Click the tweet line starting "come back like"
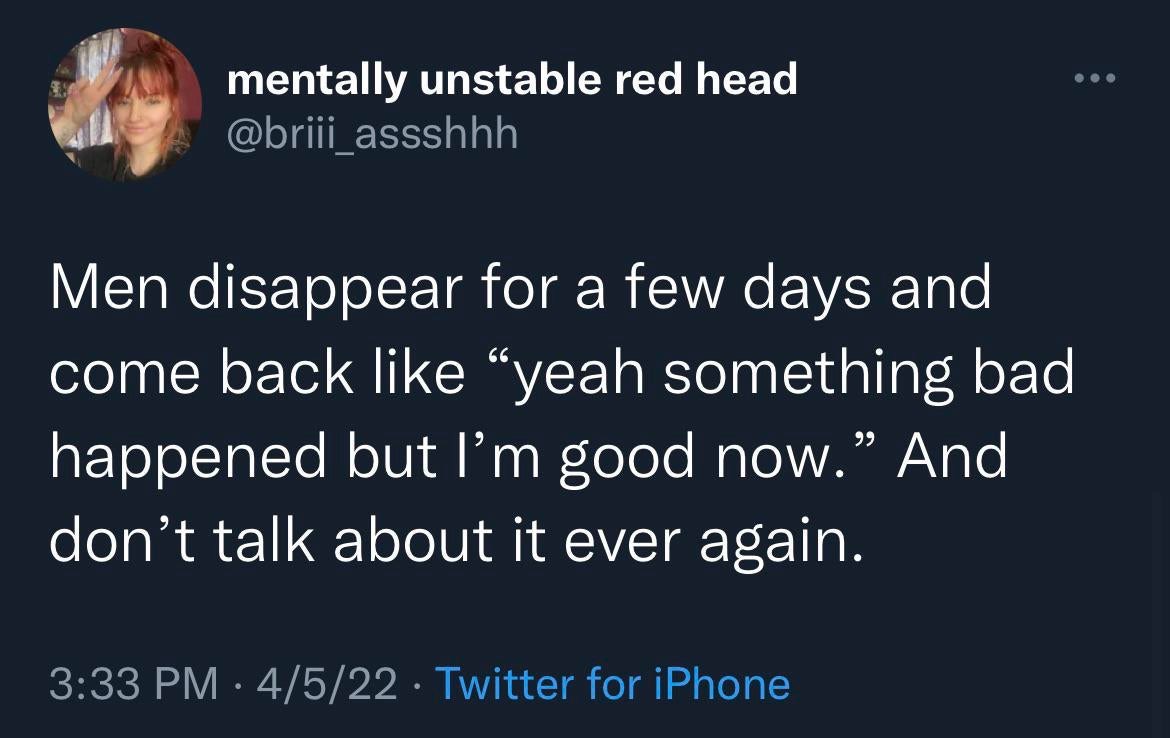 click(561, 372)
